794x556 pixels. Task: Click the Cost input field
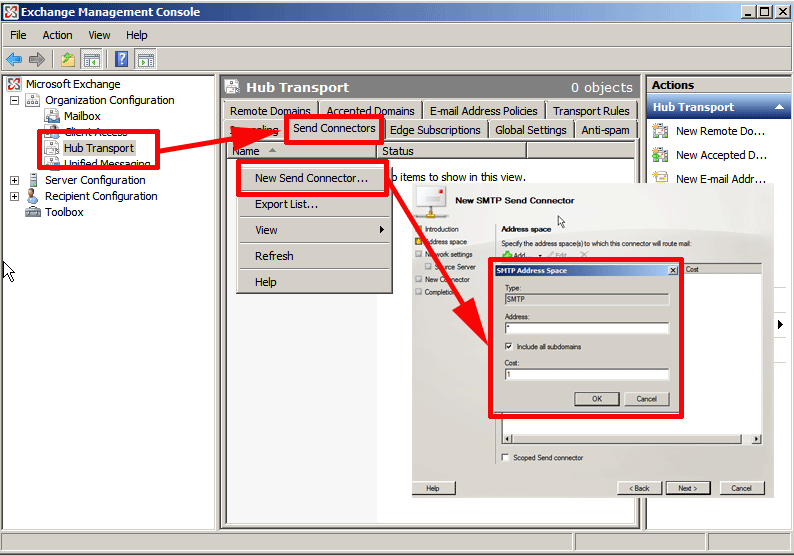[x=587, y=374]
